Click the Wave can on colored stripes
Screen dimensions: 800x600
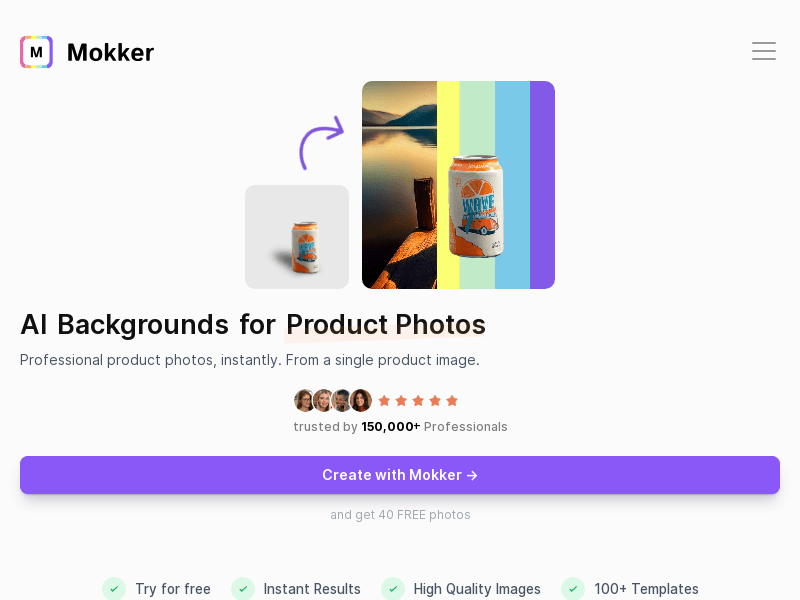pyautogui.click(x=476, y=206)
